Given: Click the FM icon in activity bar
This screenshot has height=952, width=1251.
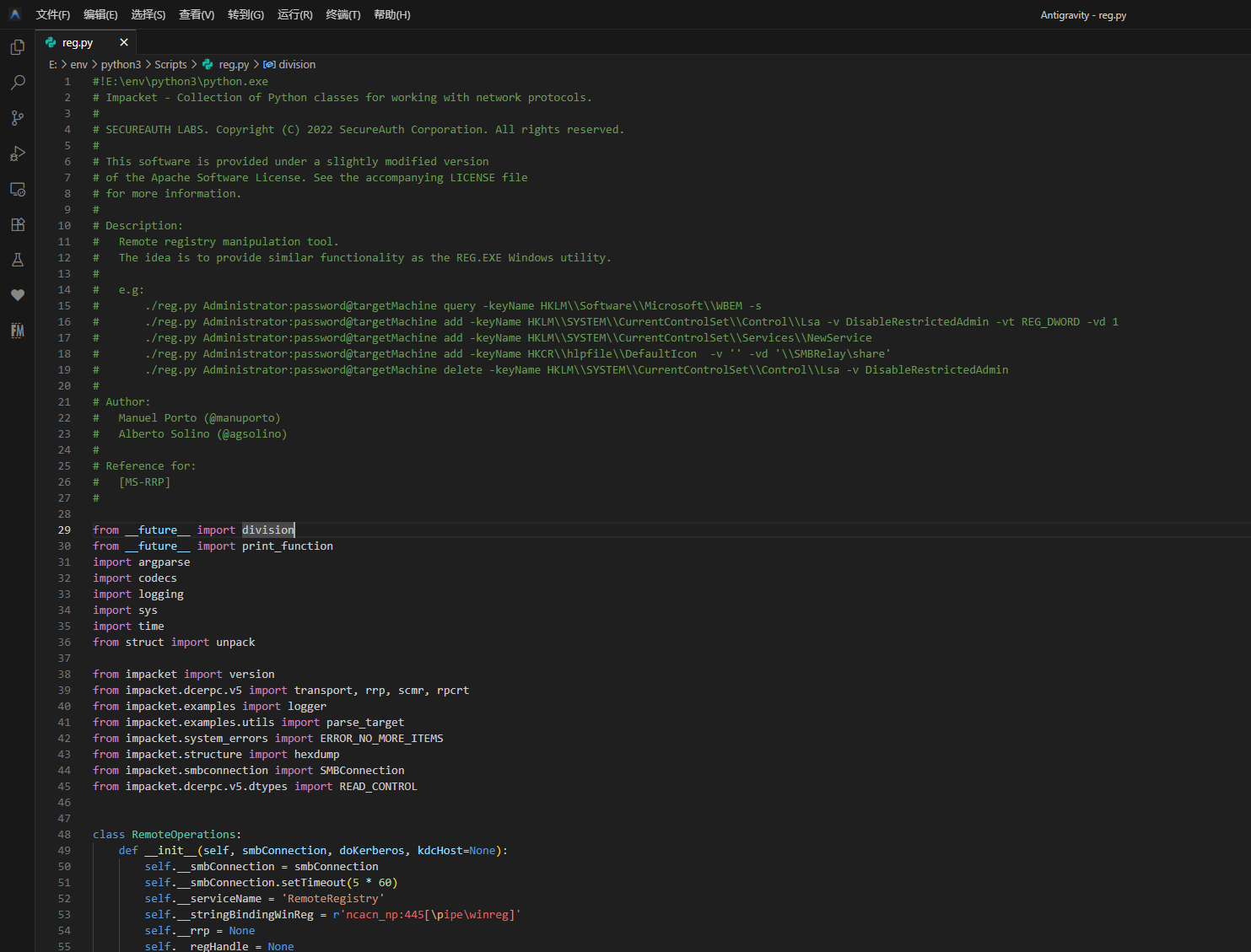Looking at the screenshot, I should (17, 331).
